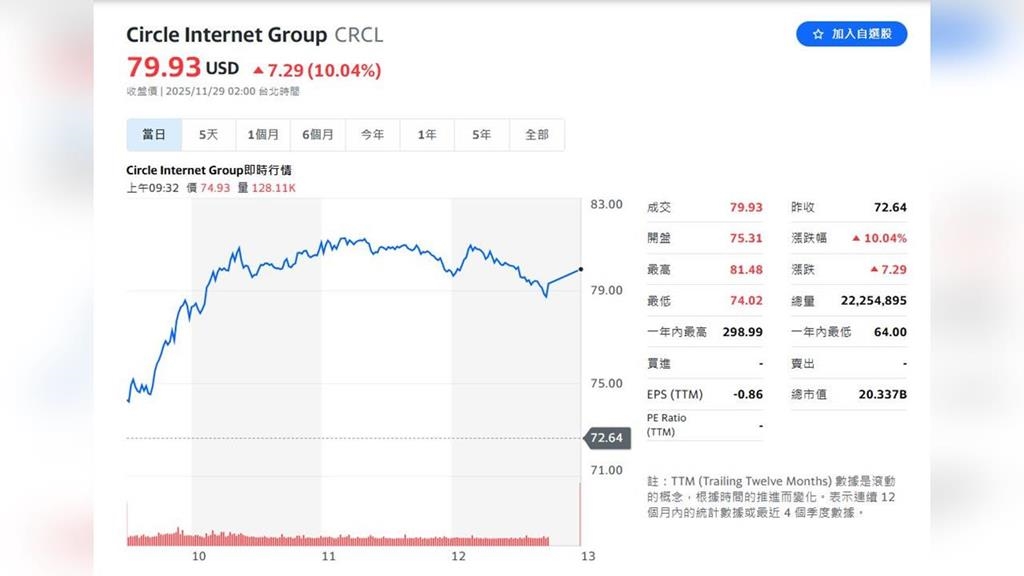Switch chart to 5天 range

[208, 135]
